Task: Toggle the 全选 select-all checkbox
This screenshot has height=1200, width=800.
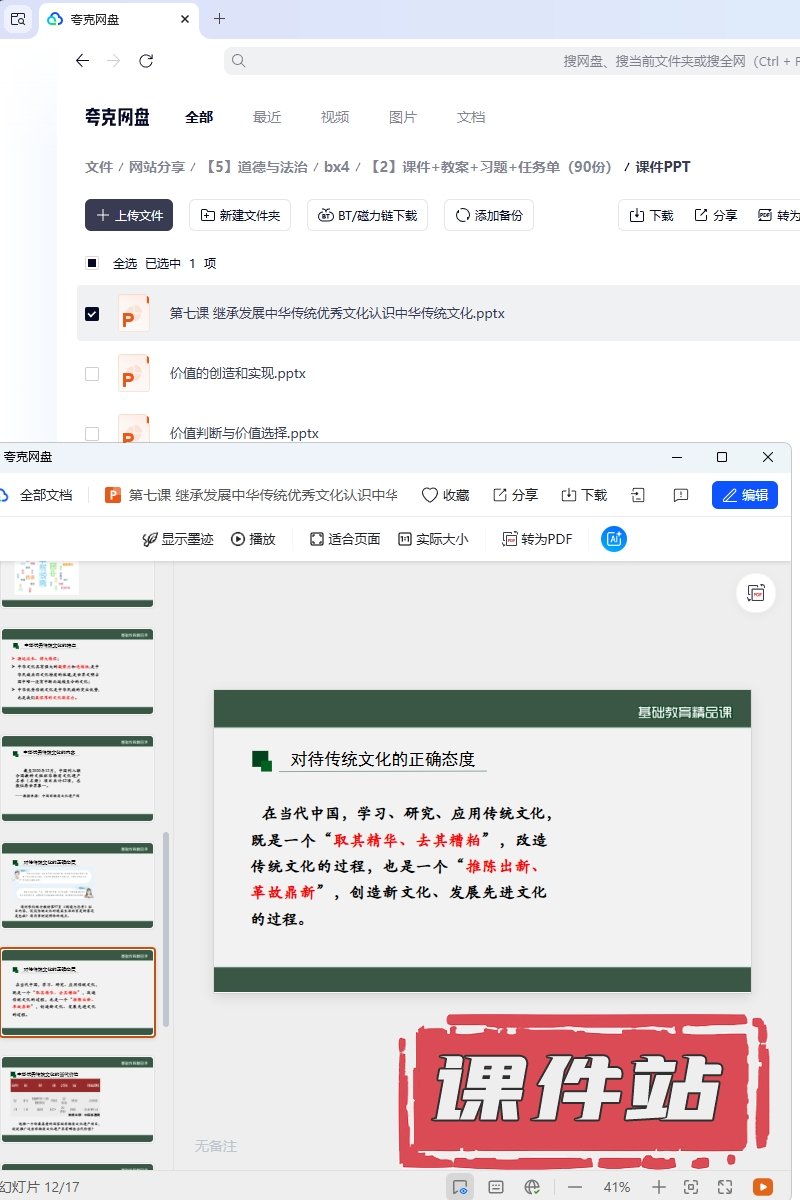Action: point(92,264)
